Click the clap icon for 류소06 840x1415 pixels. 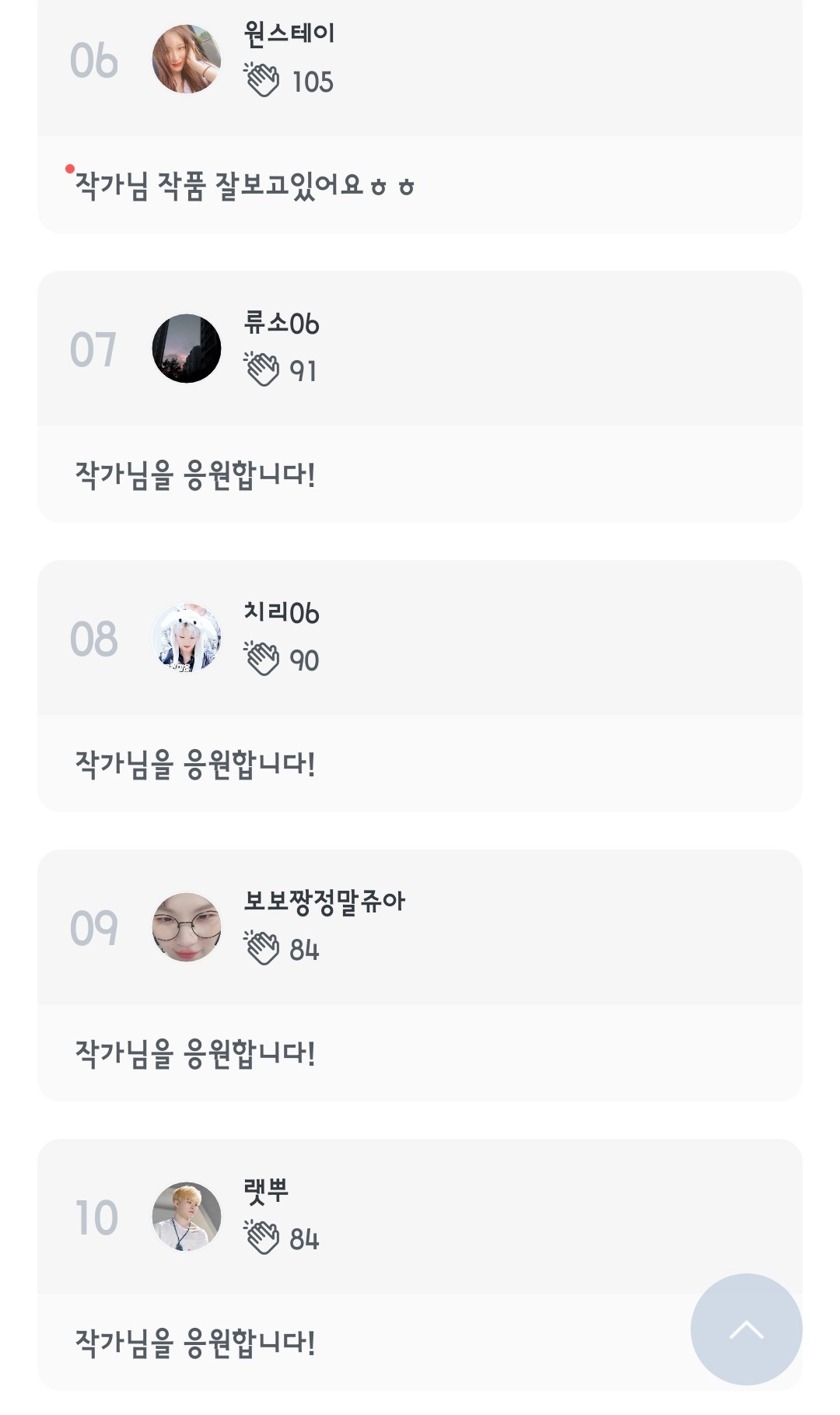262,370
